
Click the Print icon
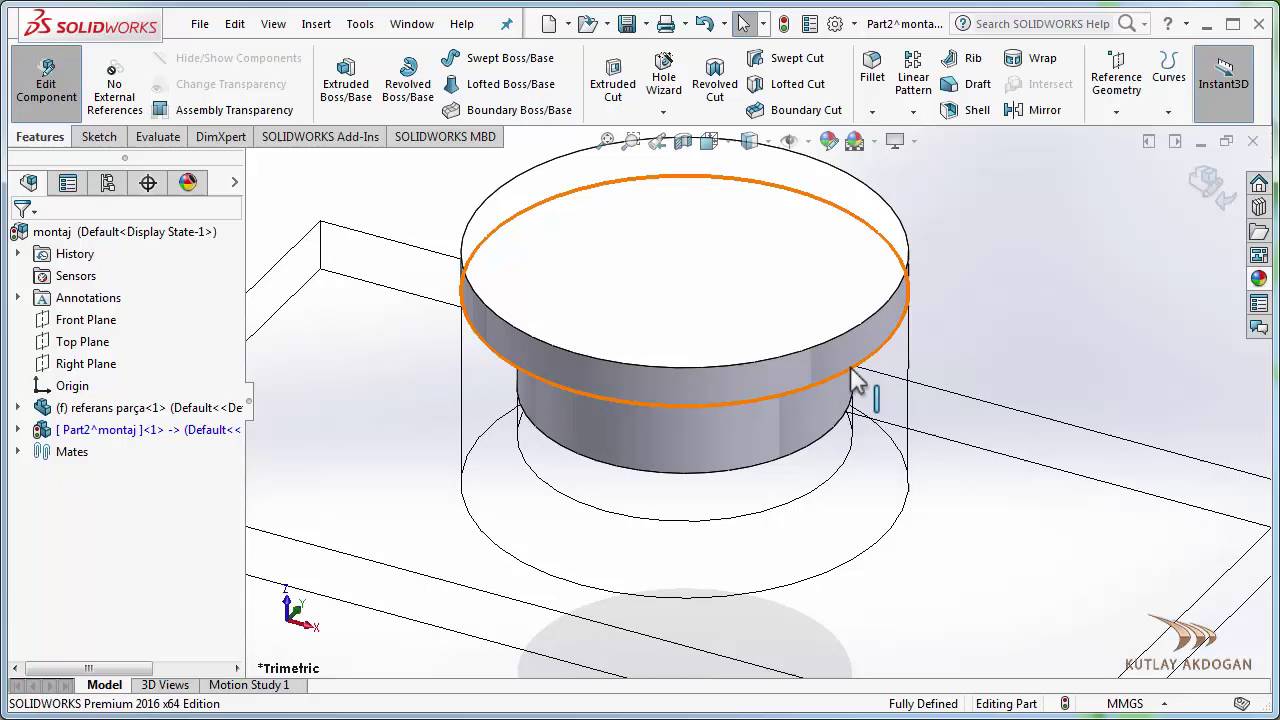(665, 24)
